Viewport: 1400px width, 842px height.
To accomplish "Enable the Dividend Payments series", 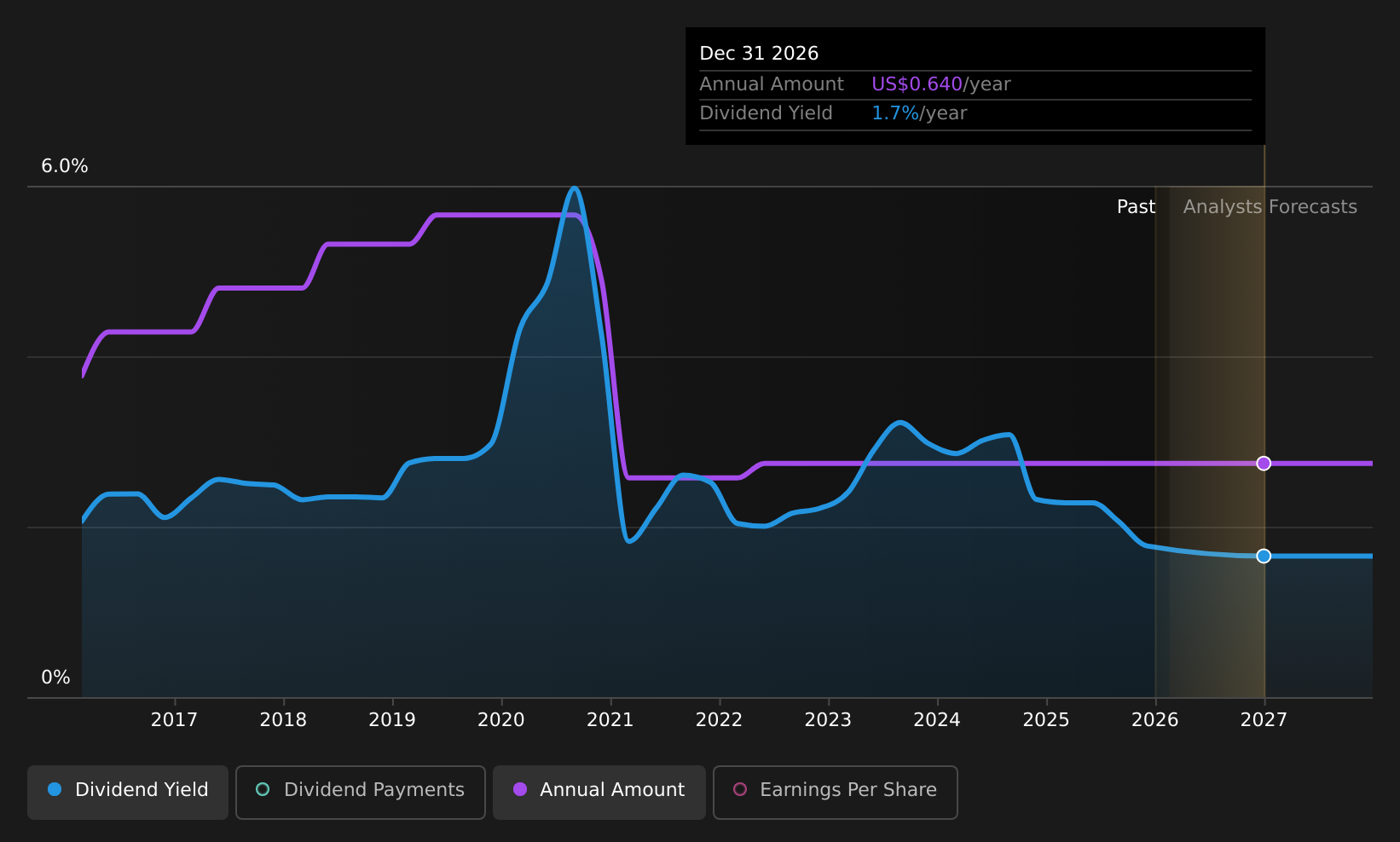I will click(x=361, y=792).
